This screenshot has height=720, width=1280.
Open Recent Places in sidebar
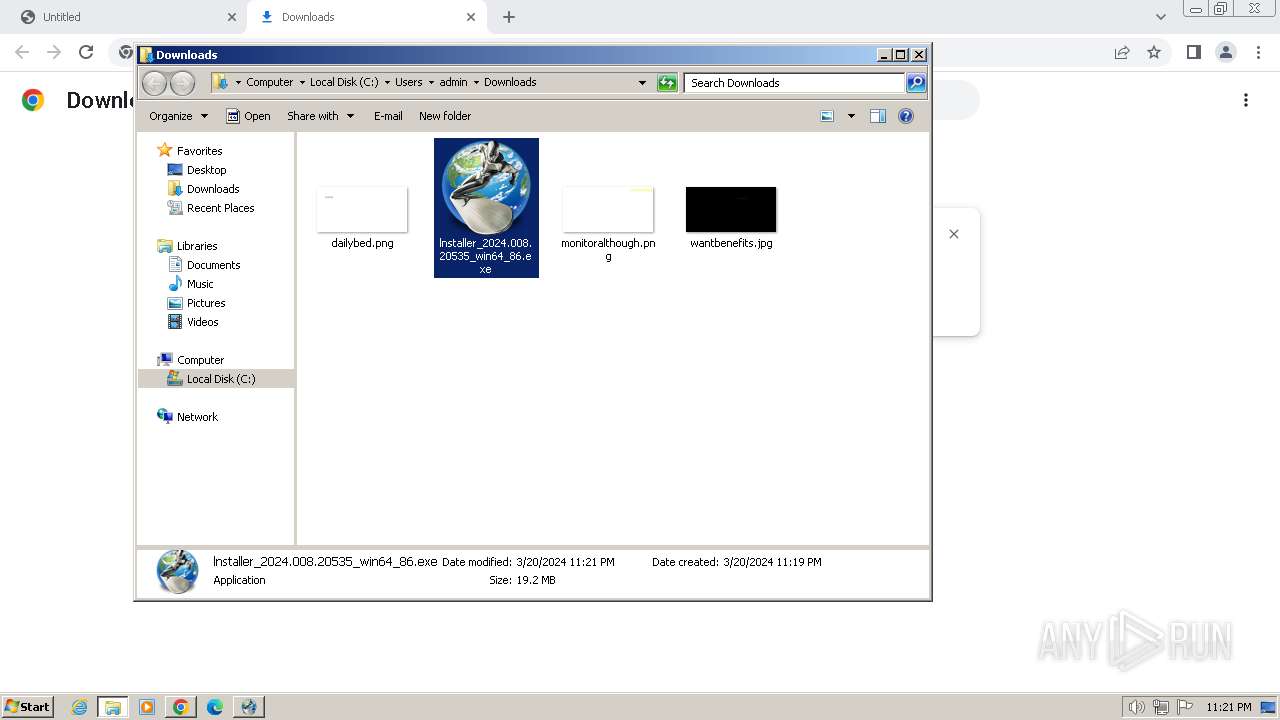pos(220,208)
